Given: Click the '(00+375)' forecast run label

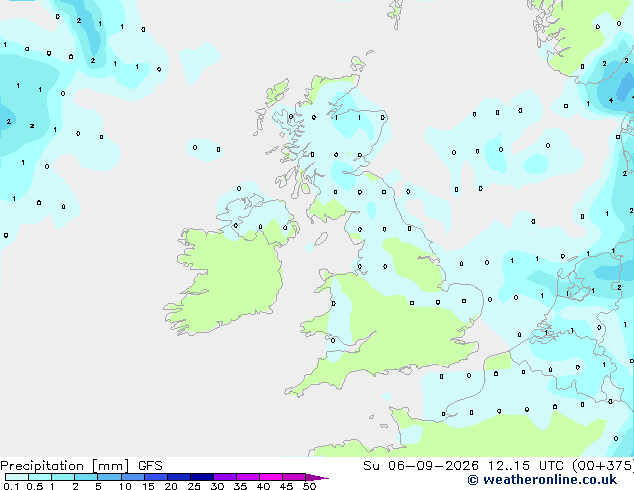Looking at the screenshot, I should coord(603,465).
